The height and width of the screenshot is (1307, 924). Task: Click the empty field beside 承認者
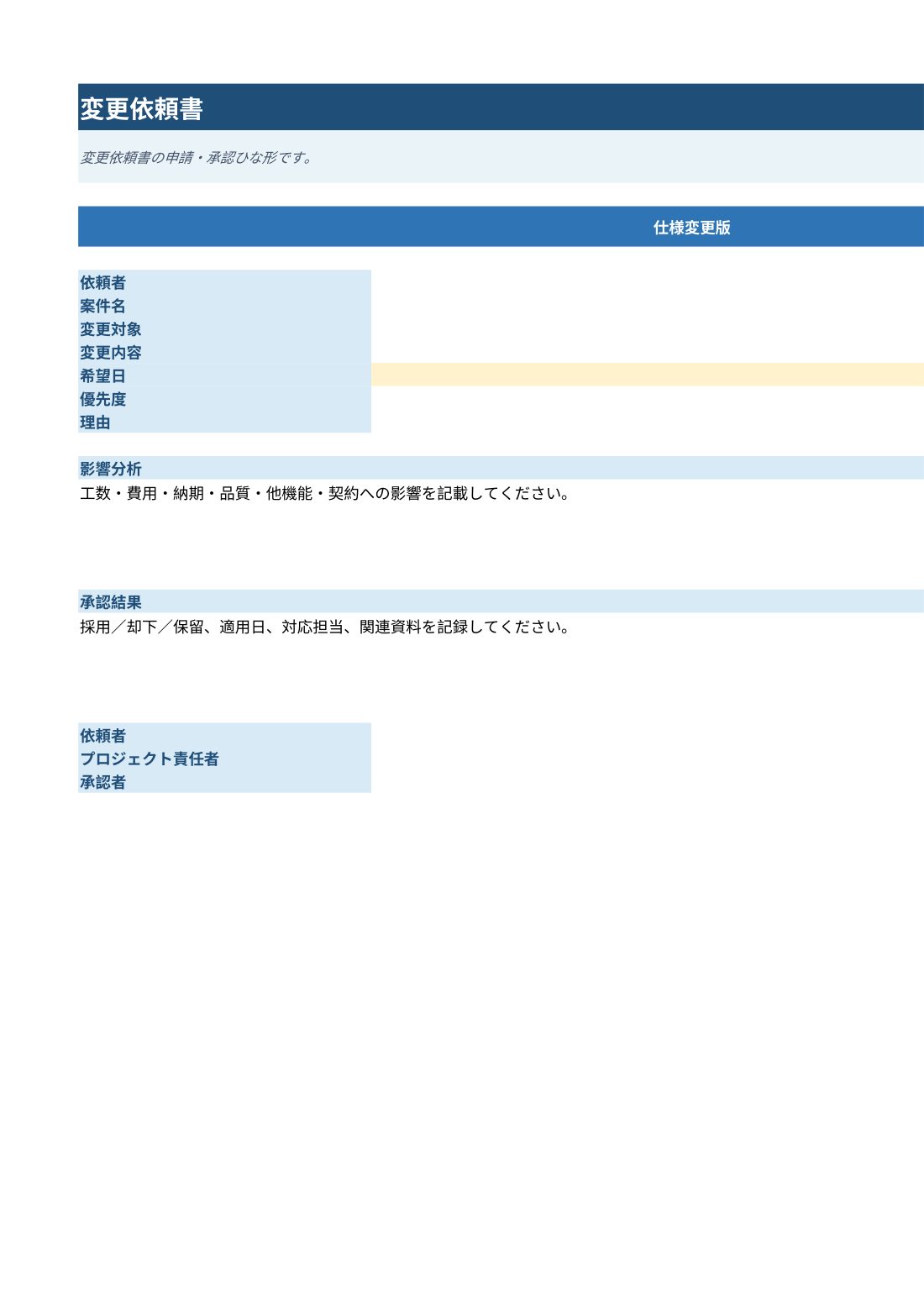pyautogui.click(x=648, y=781)
